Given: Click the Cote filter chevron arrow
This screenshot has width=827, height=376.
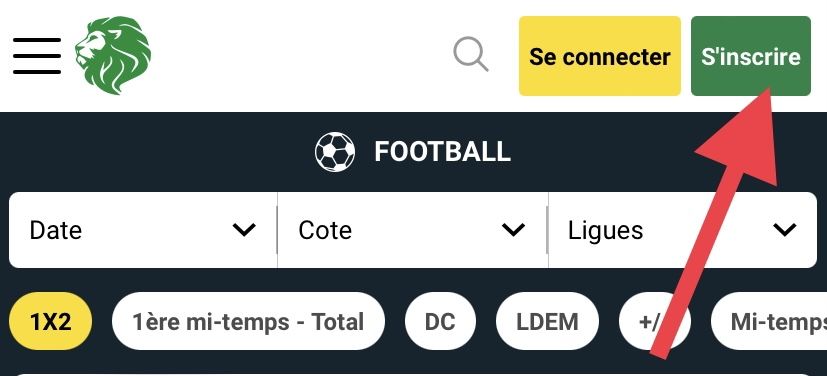Looking at the screenshot, I should point(513,230).
